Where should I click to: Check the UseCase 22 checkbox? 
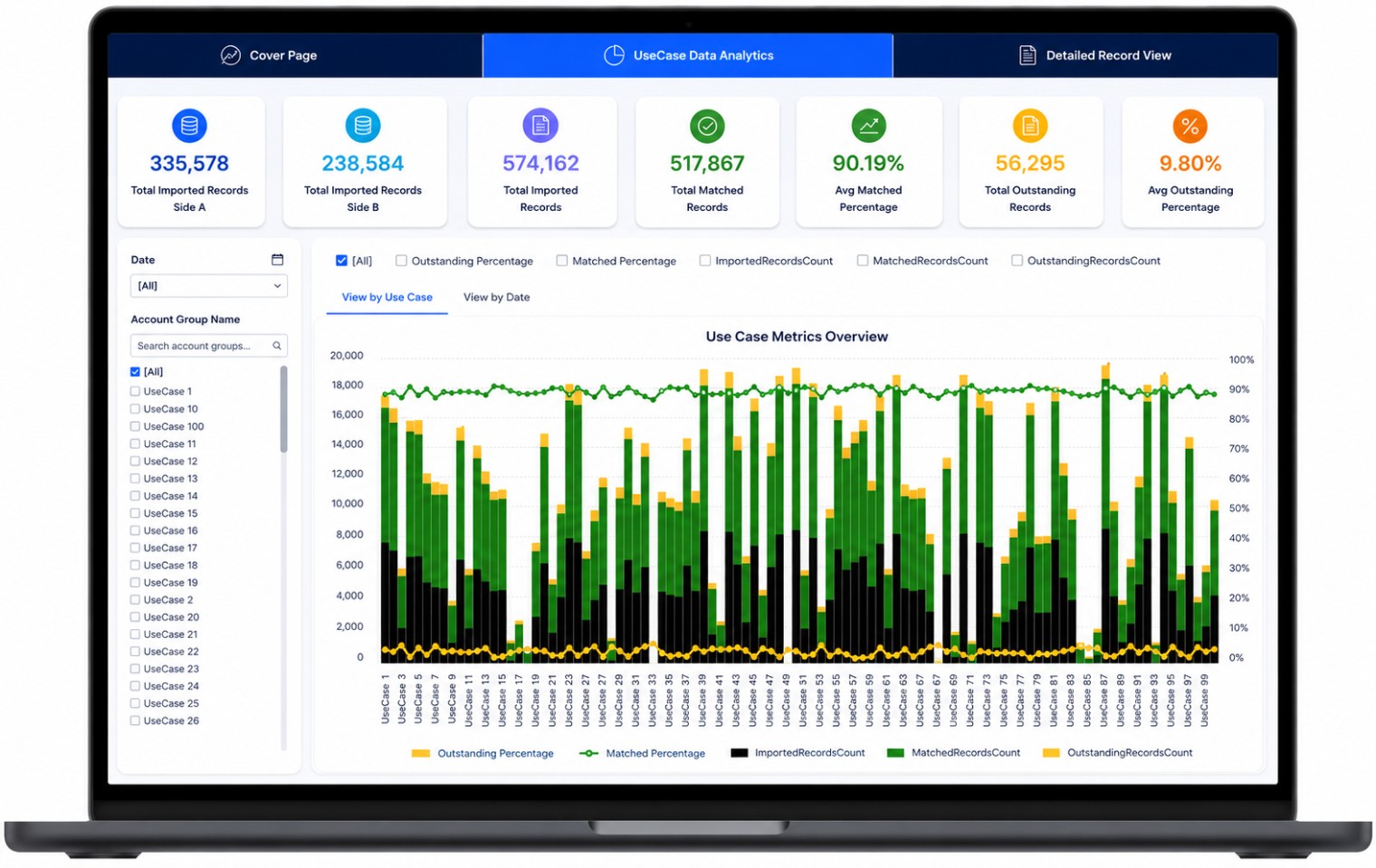(135, 652)
